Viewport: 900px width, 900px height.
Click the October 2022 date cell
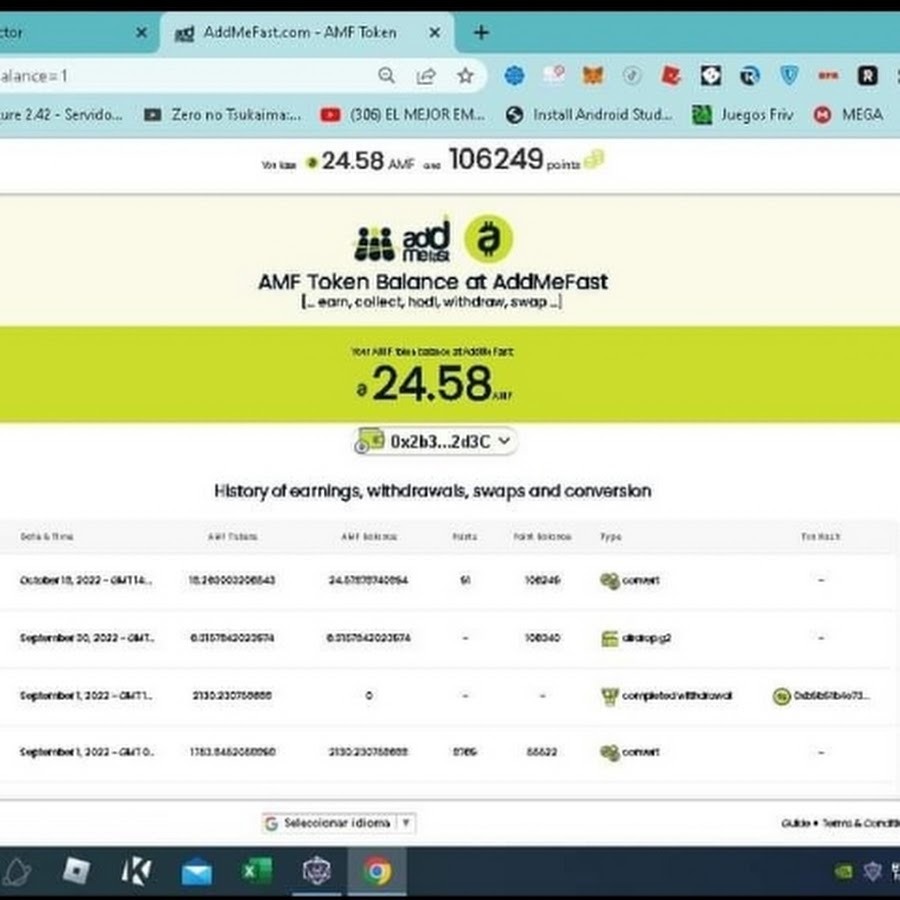pos(86,580)
